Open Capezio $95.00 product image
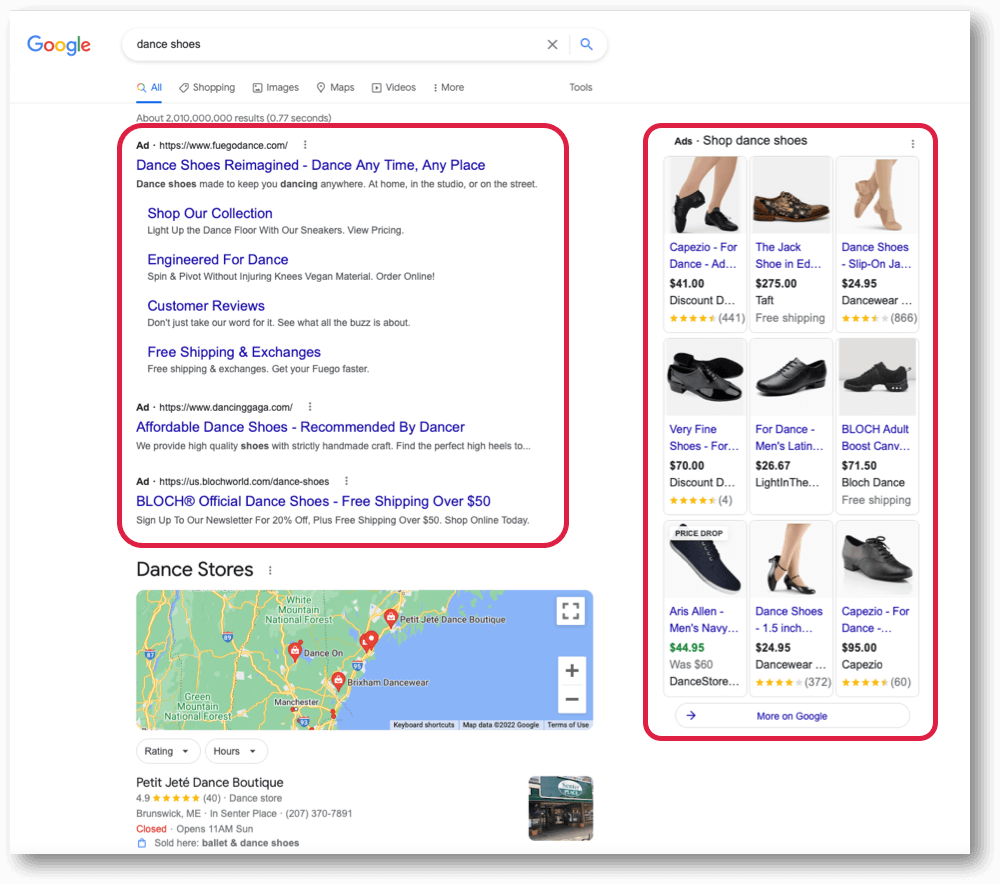 [878, 559]
